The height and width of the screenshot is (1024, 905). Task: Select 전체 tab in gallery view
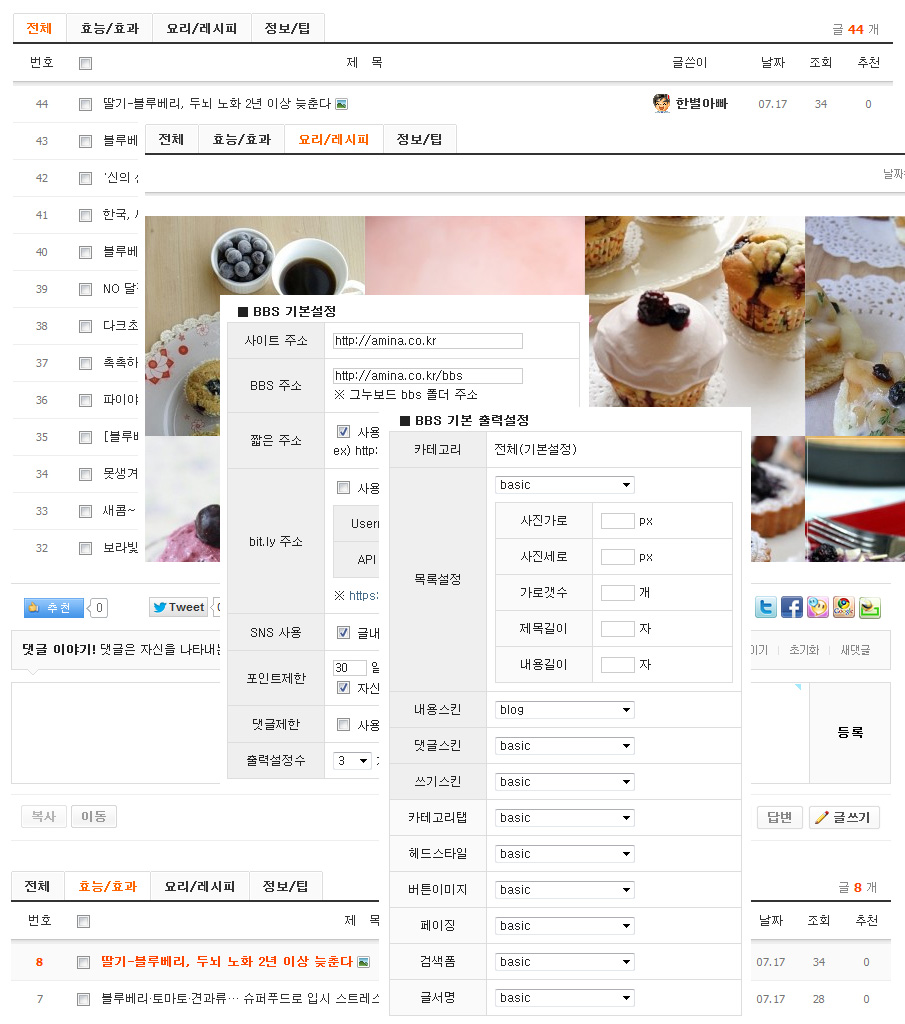pos(171,139)
